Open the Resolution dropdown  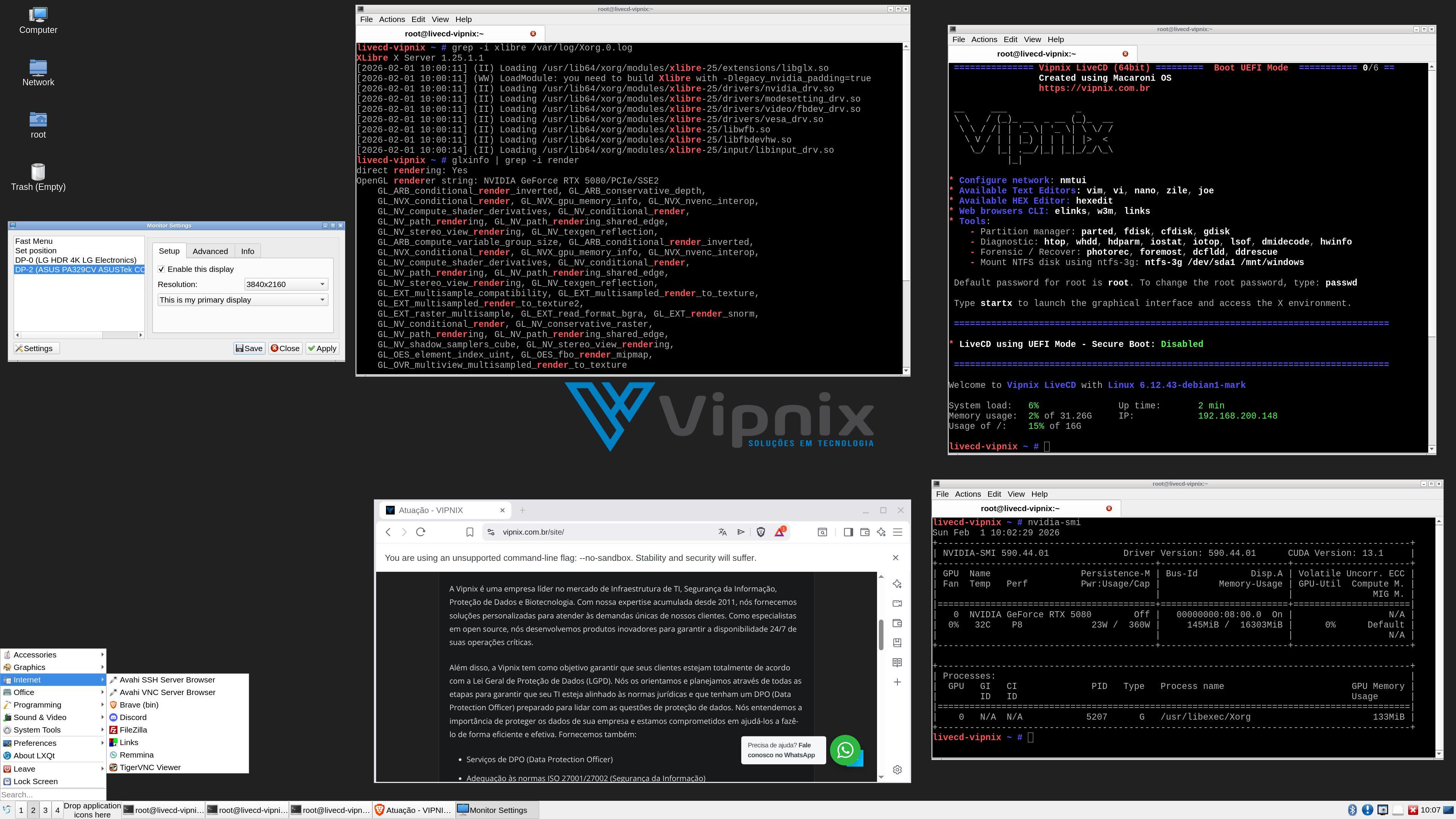[286, 284]
